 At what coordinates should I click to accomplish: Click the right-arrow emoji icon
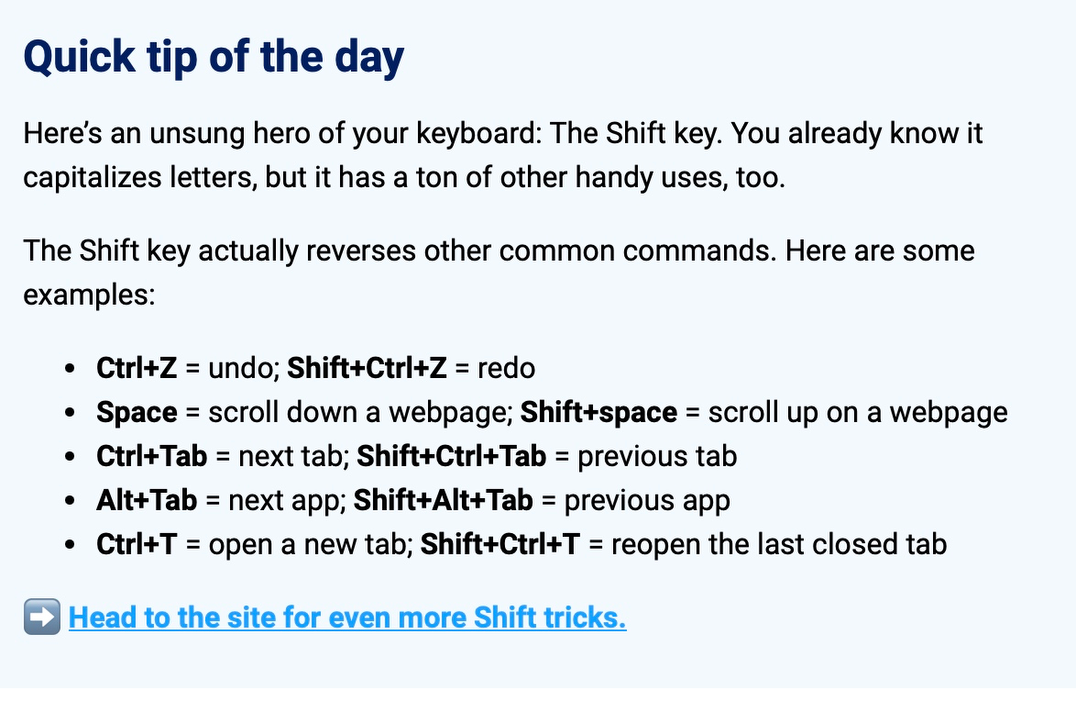point(42,617)
